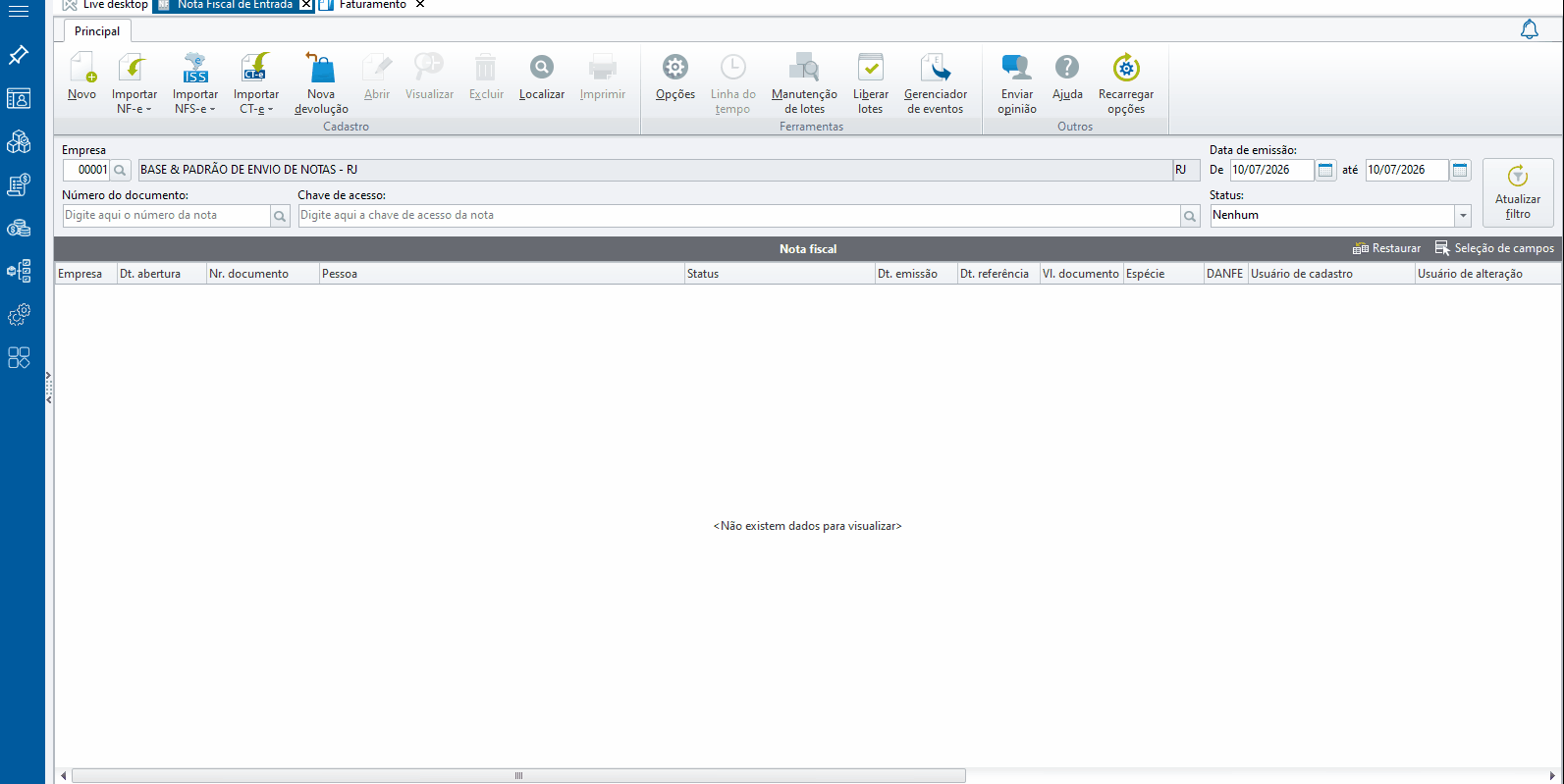
Task: Focus the Chave de acesso input field
Action: point(738,216)
